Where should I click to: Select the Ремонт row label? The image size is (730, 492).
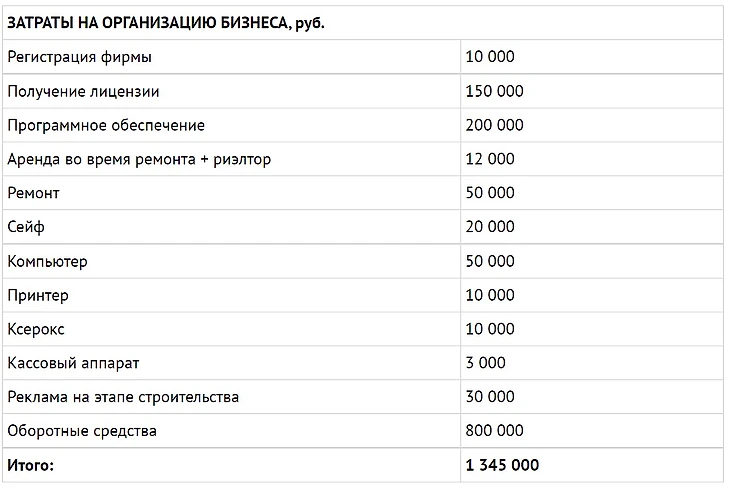(x=34, y=193)
